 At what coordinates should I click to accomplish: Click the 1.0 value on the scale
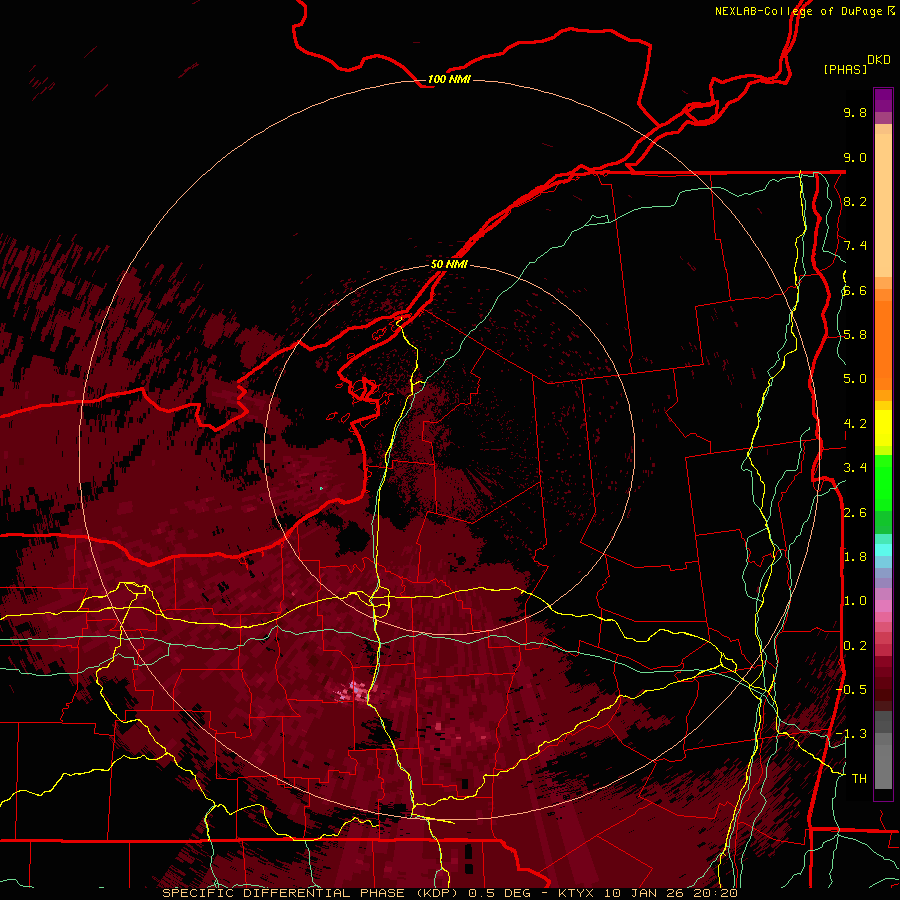[855, 601]
